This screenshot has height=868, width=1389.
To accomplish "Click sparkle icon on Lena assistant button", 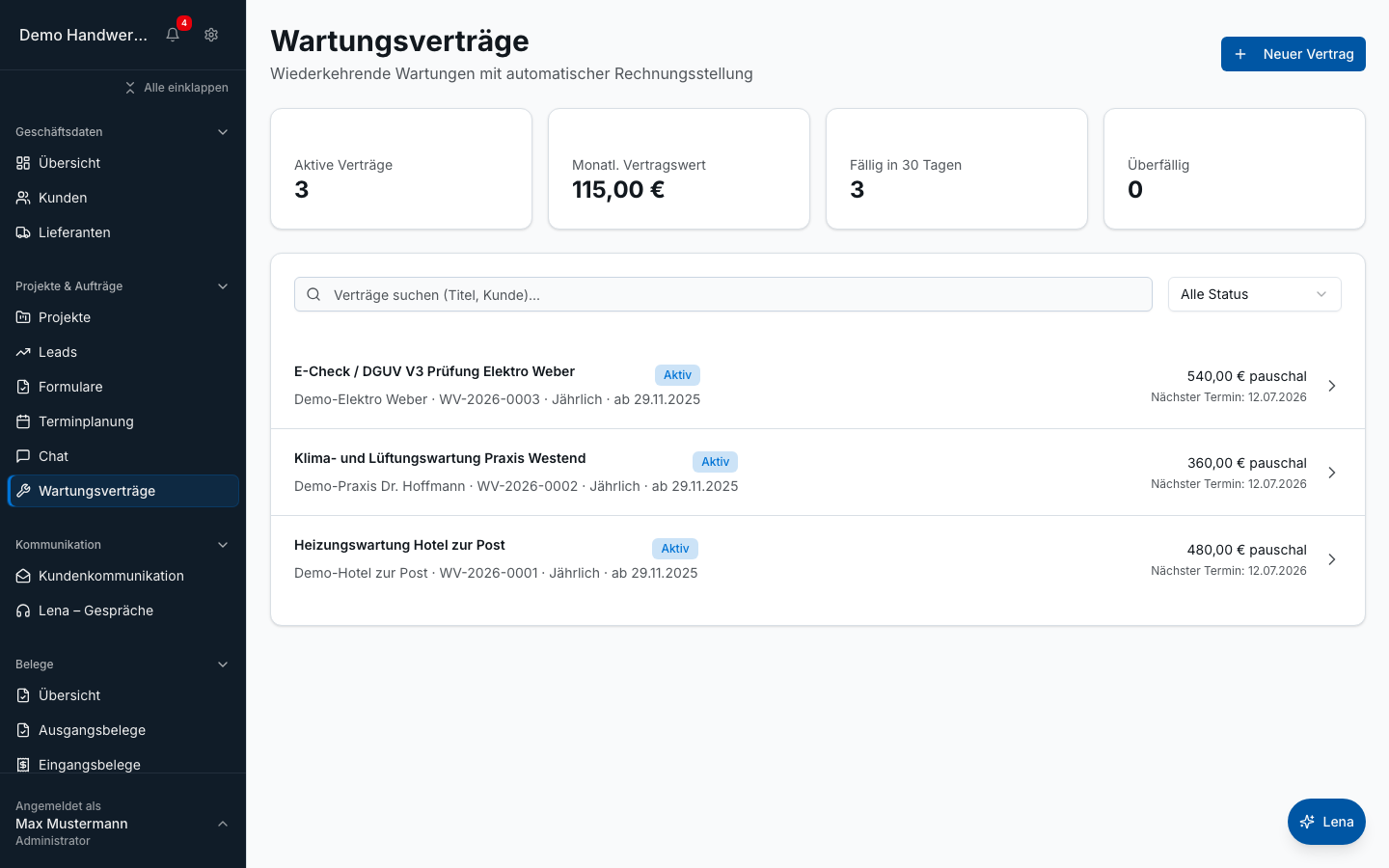I will (x=1307, y=822).
